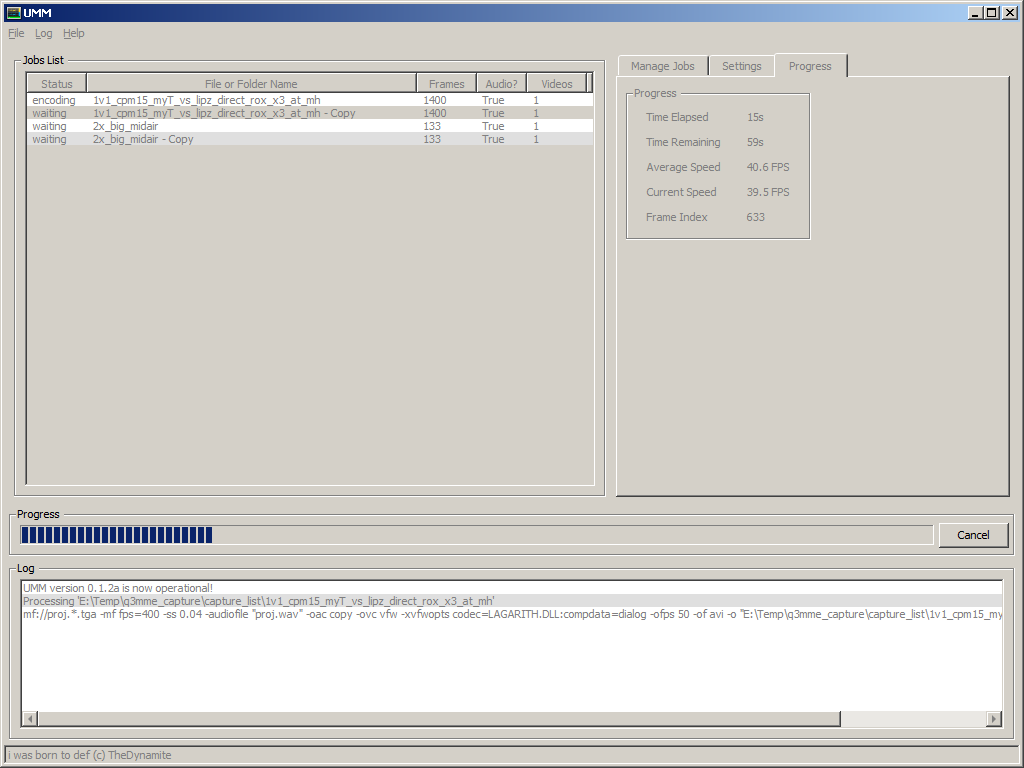
Task: Open the File menu
Action: pyautogui.click(x=16, y=33)
